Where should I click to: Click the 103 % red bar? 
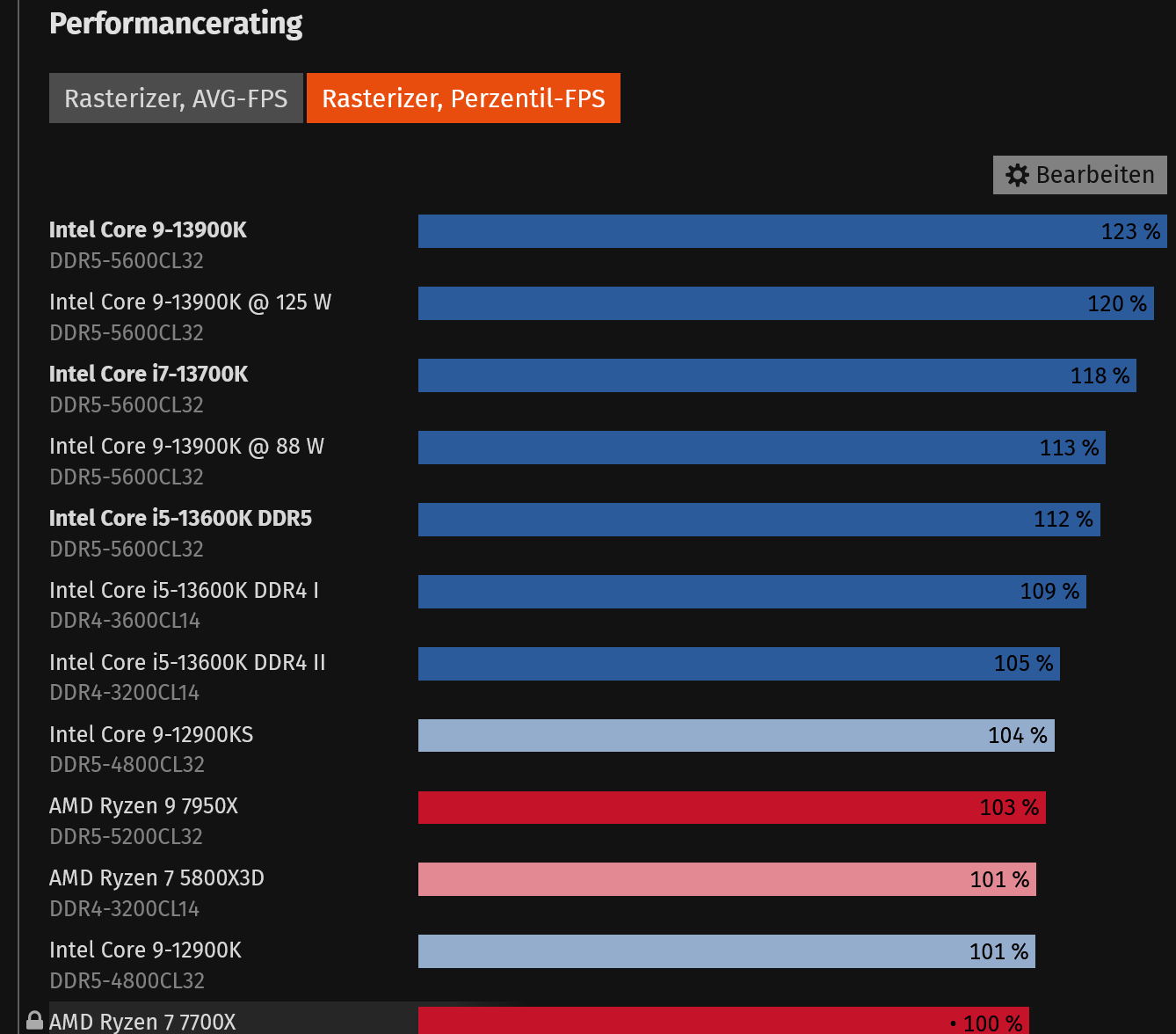[x=732, y=808]
